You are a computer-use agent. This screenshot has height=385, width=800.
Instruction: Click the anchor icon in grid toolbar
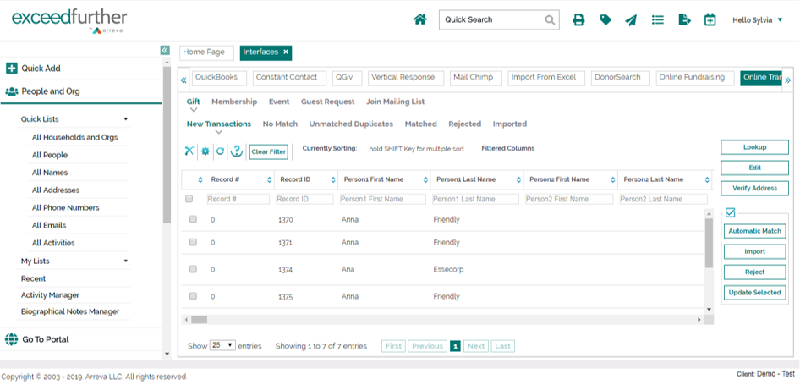click(x=236, y=151)
